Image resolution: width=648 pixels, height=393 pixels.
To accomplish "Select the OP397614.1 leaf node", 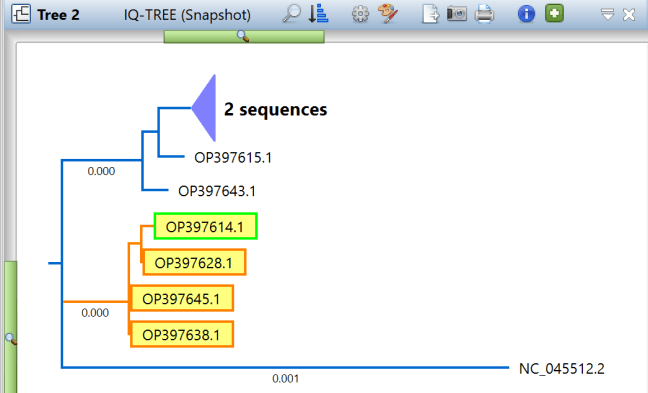I will point(205,226).
